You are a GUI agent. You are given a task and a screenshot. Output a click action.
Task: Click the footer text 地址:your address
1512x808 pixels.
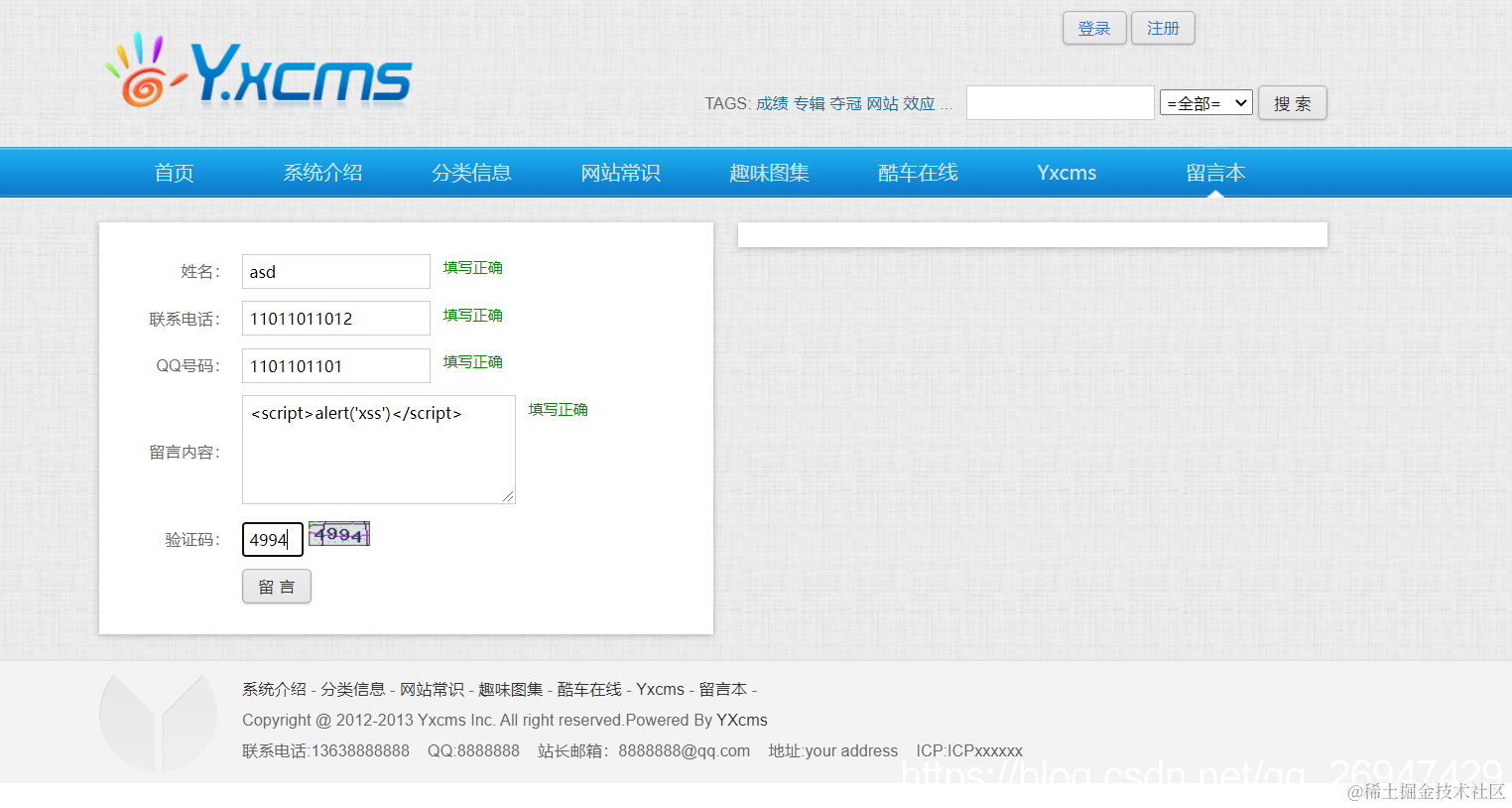pos(832,750)
